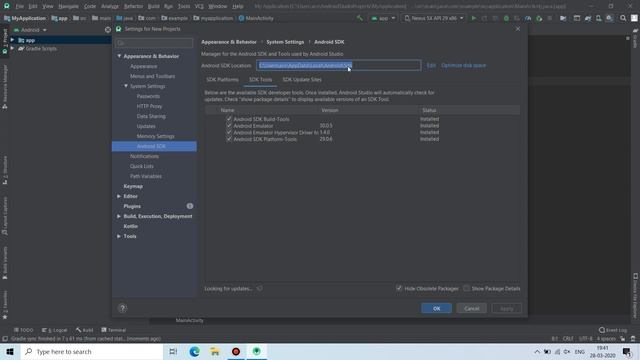The width and height of the screenshot is (640, 360).
Task: Close the Settings for New Projects dialog
Action: coord(518,29)
